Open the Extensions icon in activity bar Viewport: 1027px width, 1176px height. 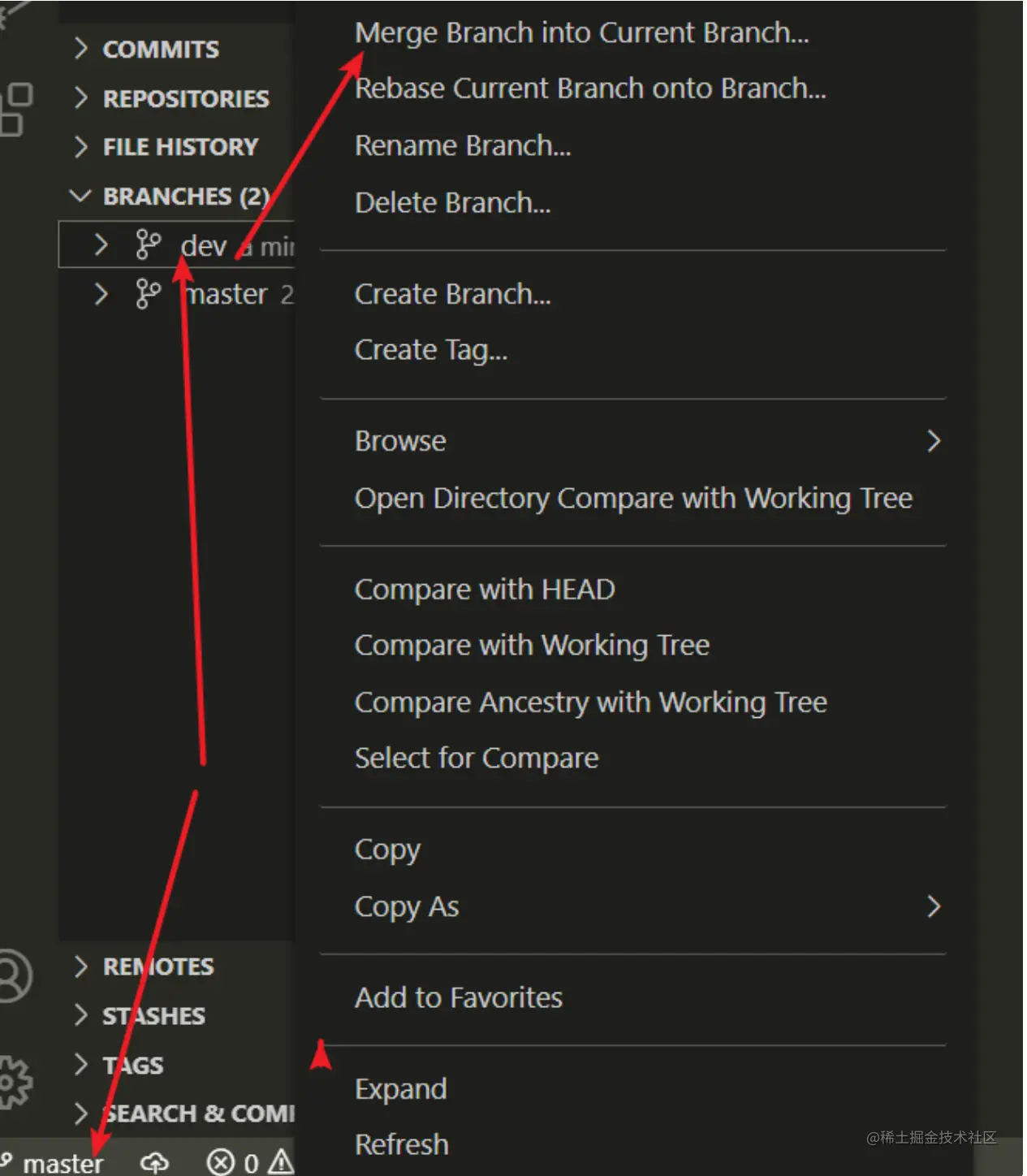(x=15, y=110)
